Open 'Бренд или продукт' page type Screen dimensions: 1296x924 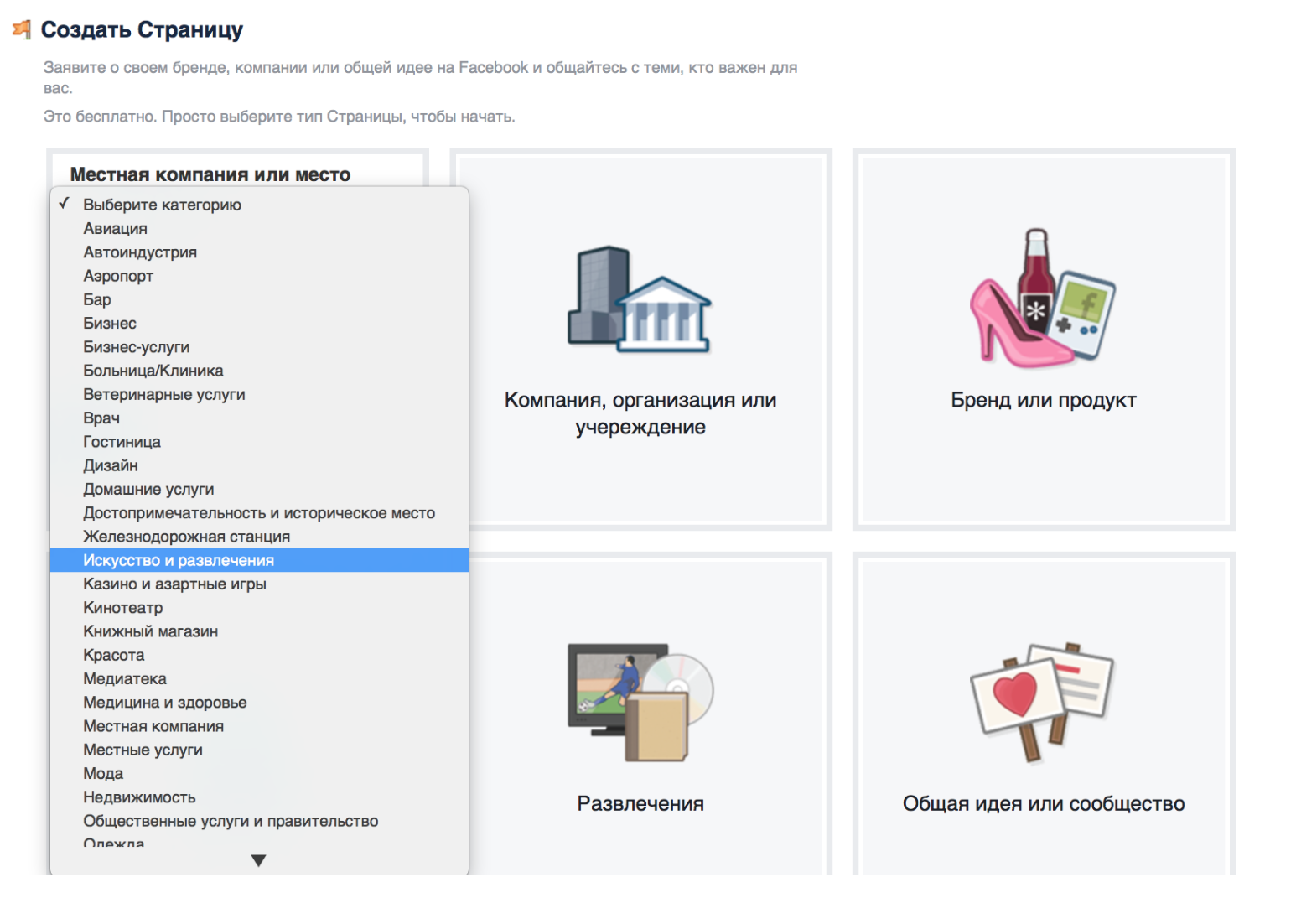pos(1043,400)
